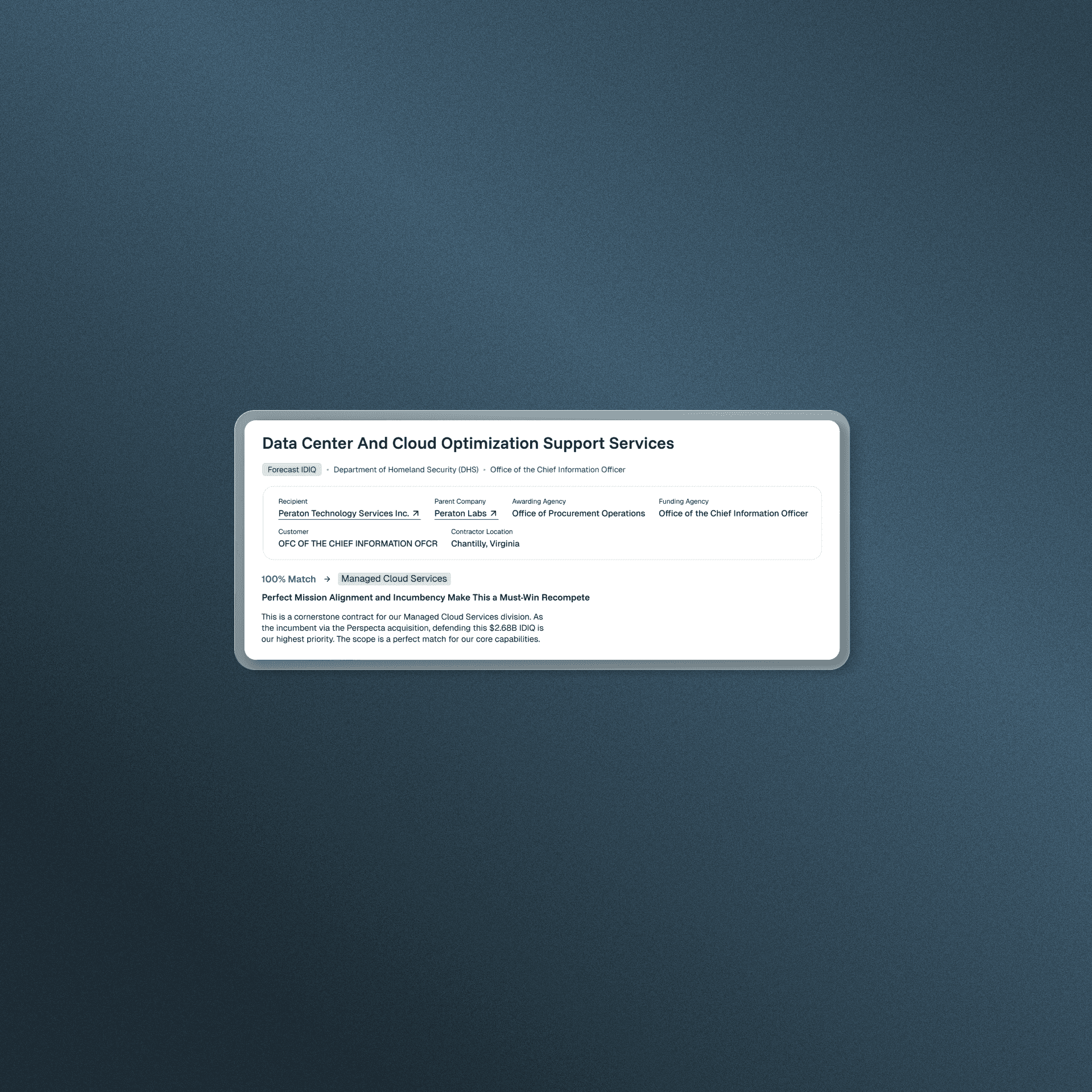
Task: Click the Awarding Agency field label
Action: tap(539, 501)
